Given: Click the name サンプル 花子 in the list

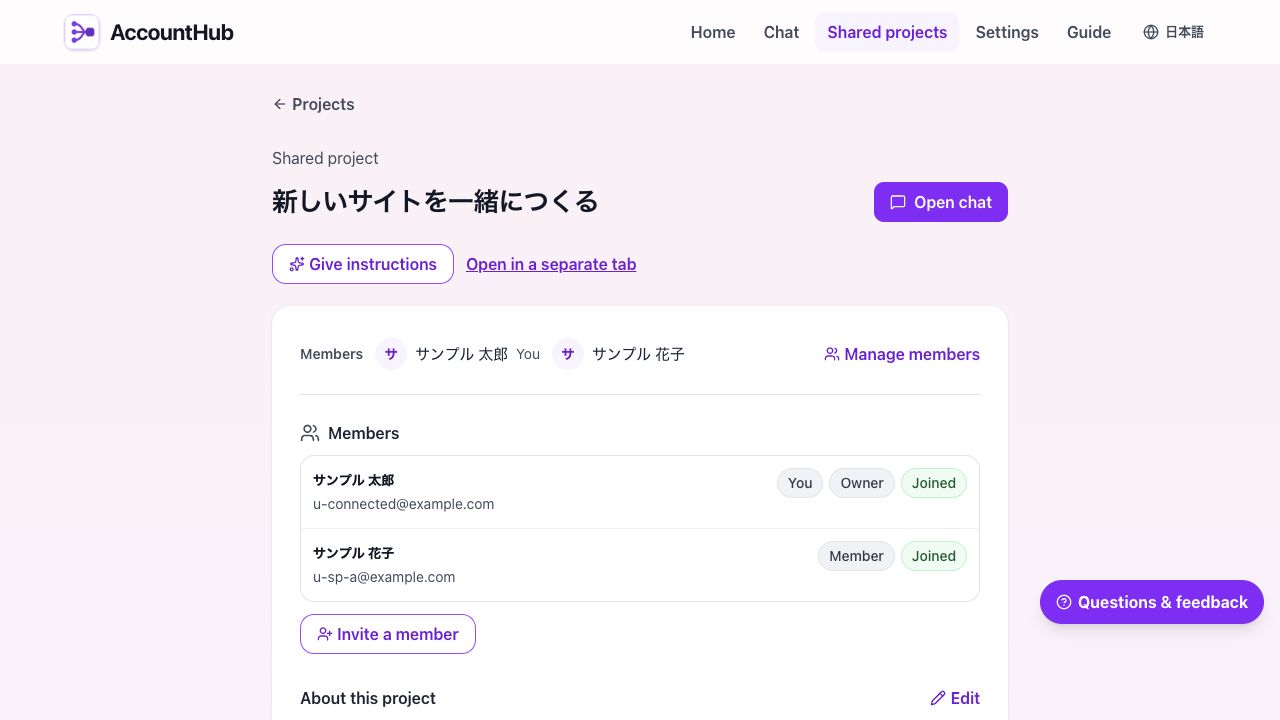Looking at the screenshot, I should tap(353, 553).
